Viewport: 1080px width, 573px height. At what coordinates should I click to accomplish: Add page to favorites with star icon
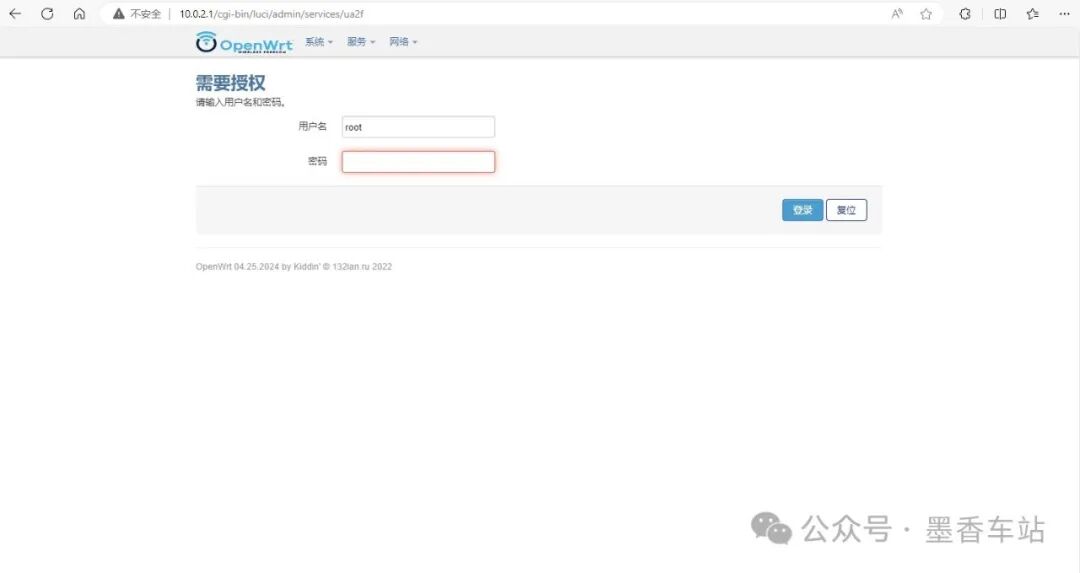(926, 14)
